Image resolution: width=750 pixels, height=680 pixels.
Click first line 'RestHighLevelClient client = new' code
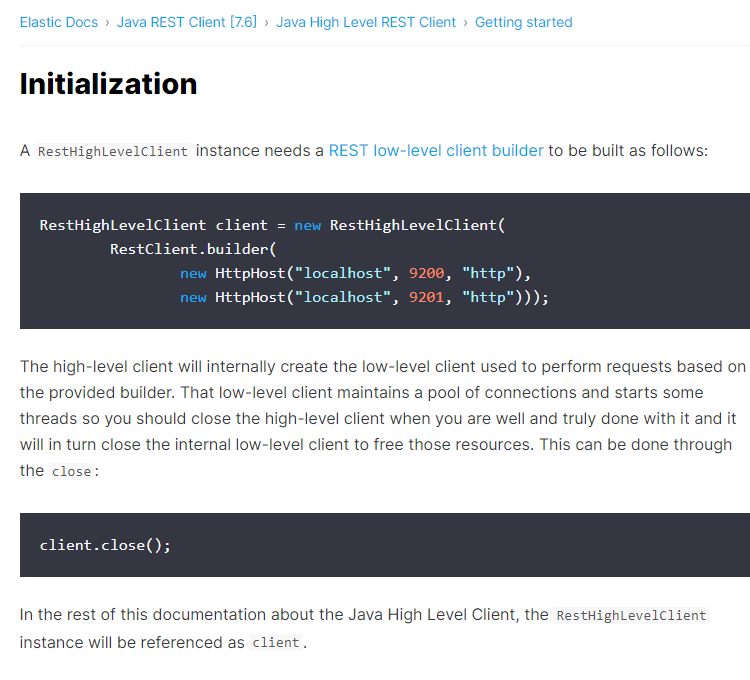click(x=272, y=225)
